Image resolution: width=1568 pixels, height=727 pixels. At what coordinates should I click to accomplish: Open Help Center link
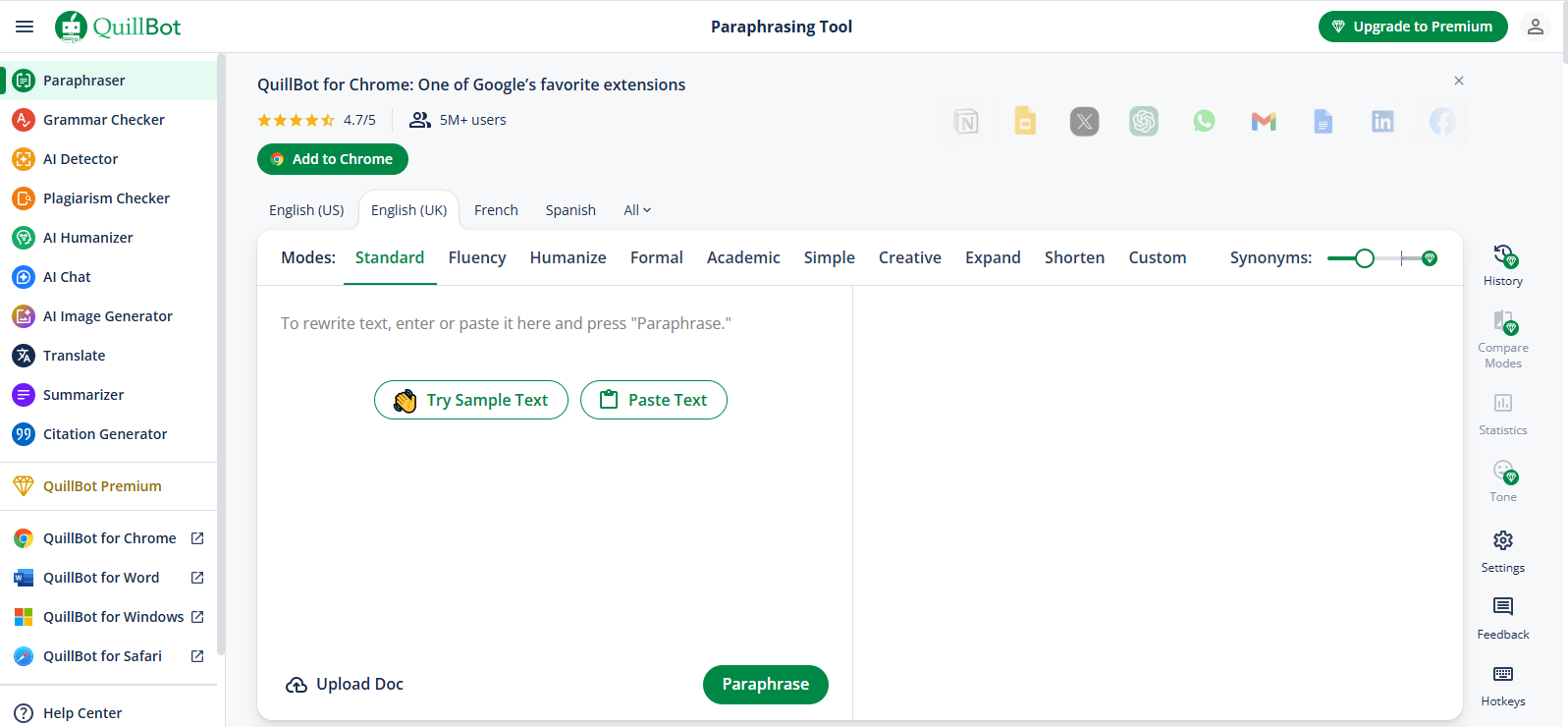(108, 713)
